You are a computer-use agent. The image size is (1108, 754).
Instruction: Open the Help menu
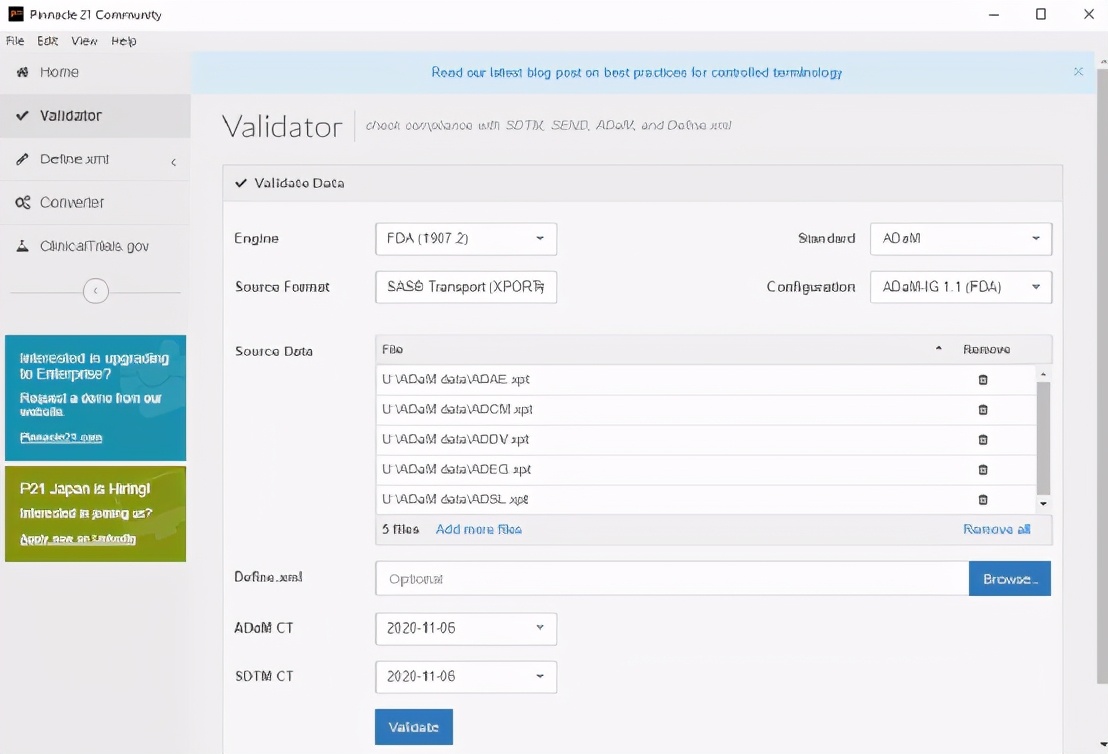(x=124, y=41)
